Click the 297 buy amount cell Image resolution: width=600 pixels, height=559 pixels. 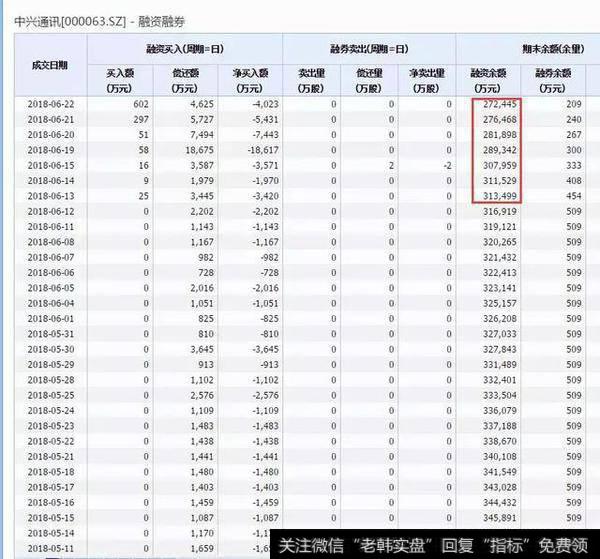[141, 119]
